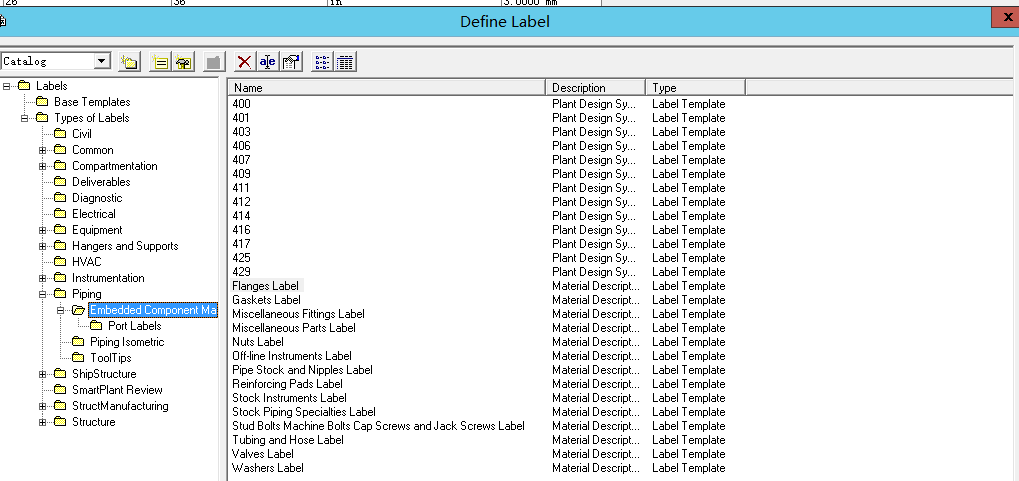The height and width of the screenshot is (481, 1019).
Task: Expand the Common folder node
Action: pyautogui.click(x=43, y=150)
